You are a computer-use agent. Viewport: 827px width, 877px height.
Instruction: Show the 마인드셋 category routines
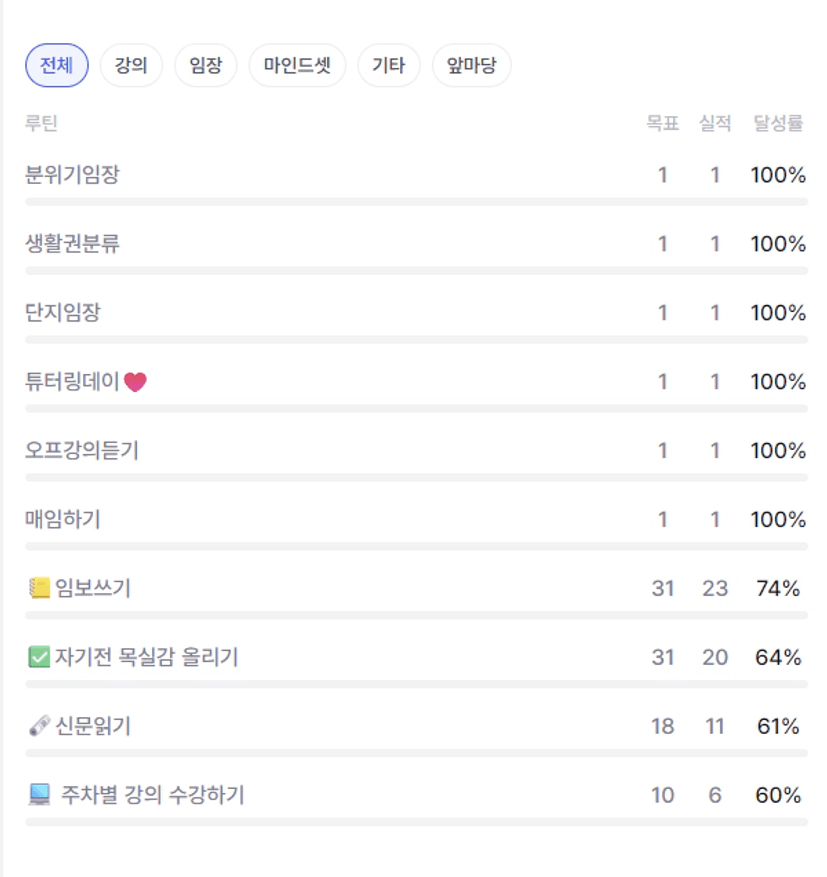(297, 66)
